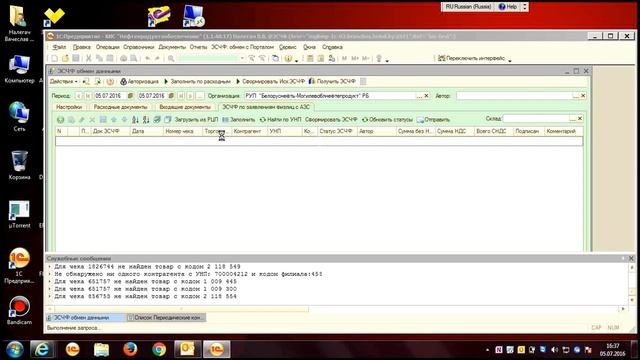The width and height of the screenshot is (640, 360).
Task: Click the start date calendar icon
Action: [130, 96]
